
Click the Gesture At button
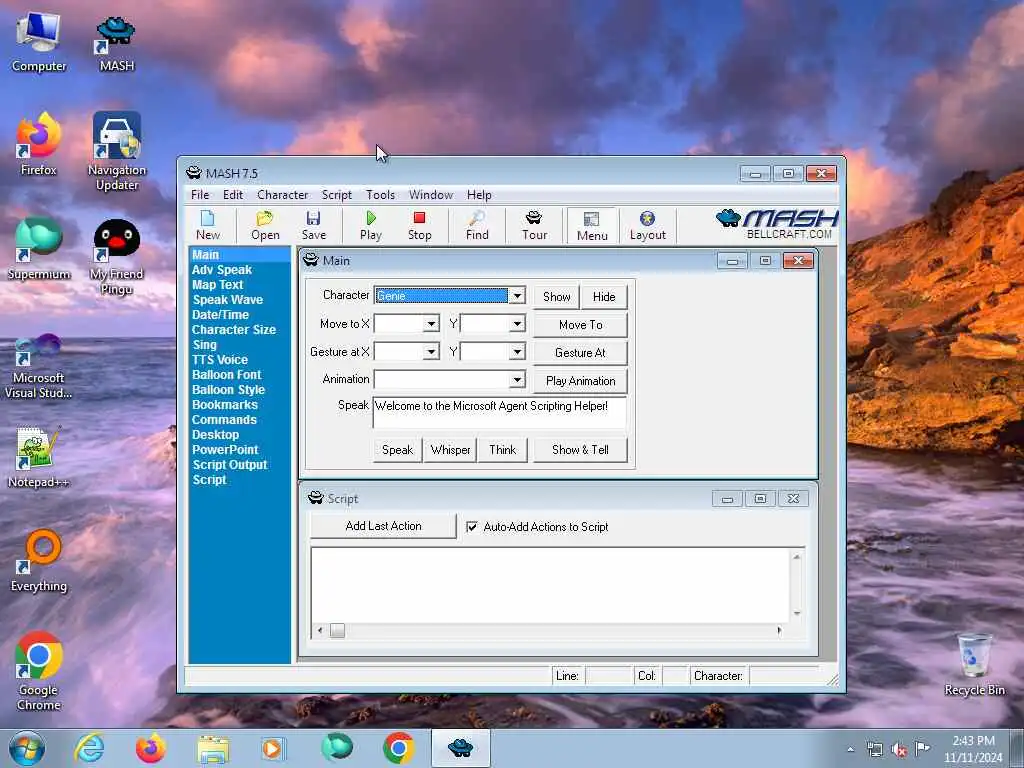click(x=581, y=353)
